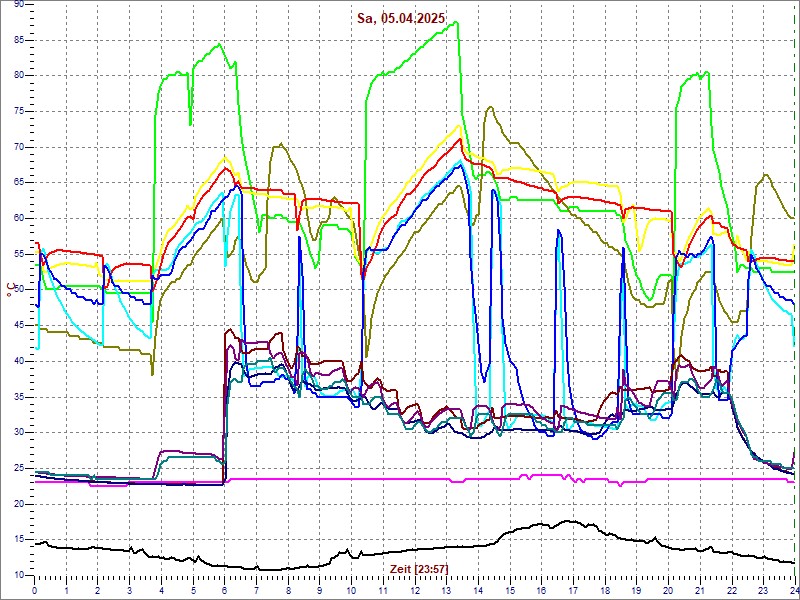Screen dimensions: 800x600
Task: Select hour 3 on the time axis
Action: 130,591
